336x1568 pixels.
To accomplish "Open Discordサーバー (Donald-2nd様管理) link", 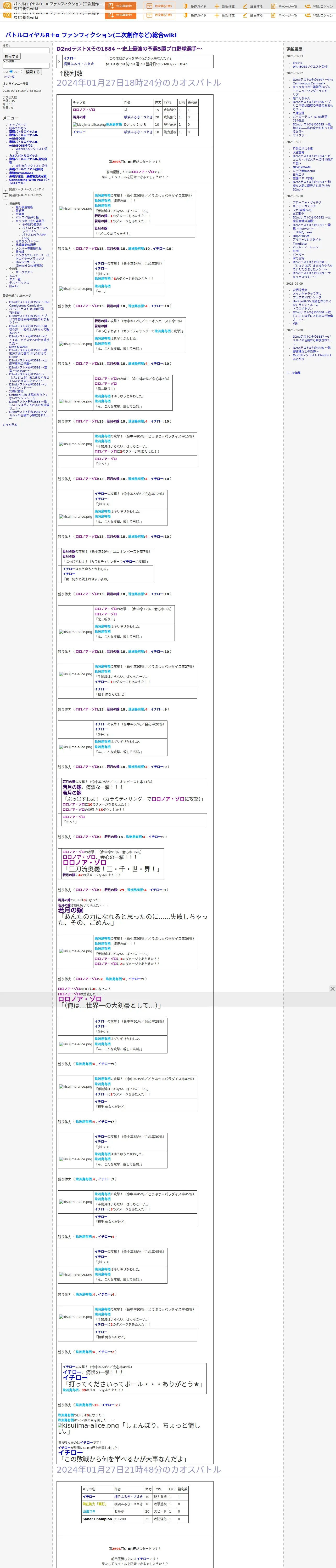I will (29, 264).
